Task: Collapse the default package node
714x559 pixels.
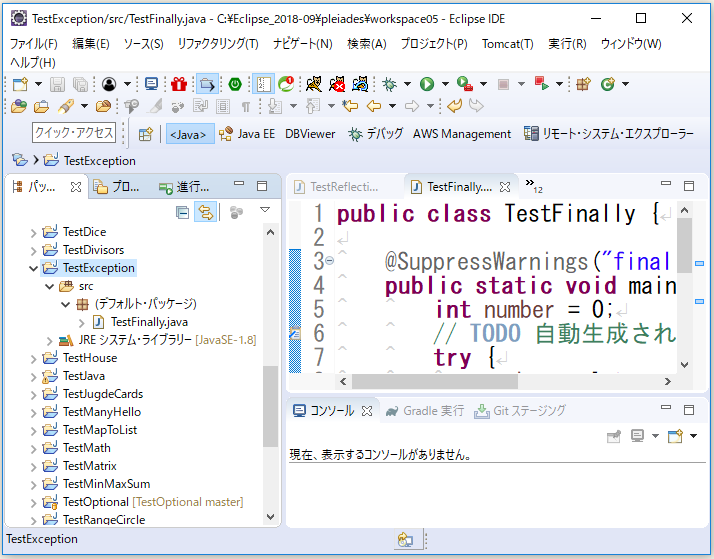Action: [x=66, y=304]
